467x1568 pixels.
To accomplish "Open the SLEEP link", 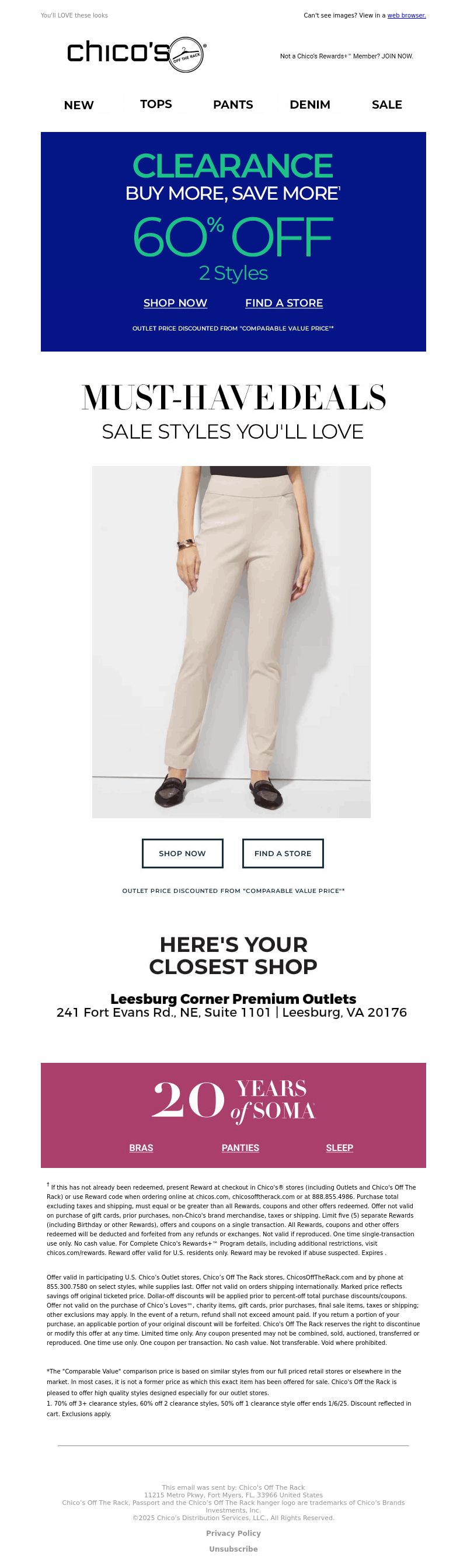I will [x=339, y=1148].
